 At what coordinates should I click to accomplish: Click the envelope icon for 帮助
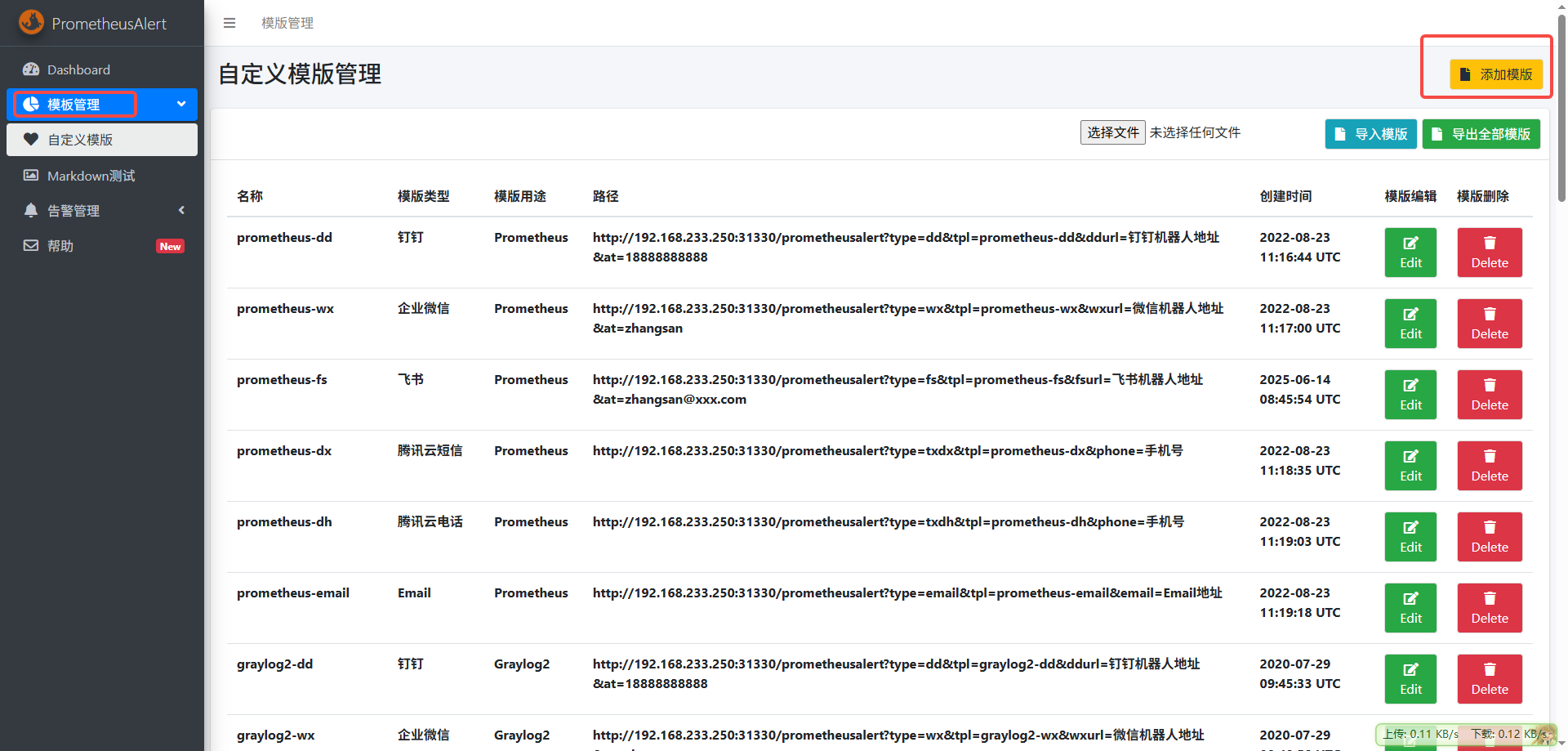click(31, 246)
